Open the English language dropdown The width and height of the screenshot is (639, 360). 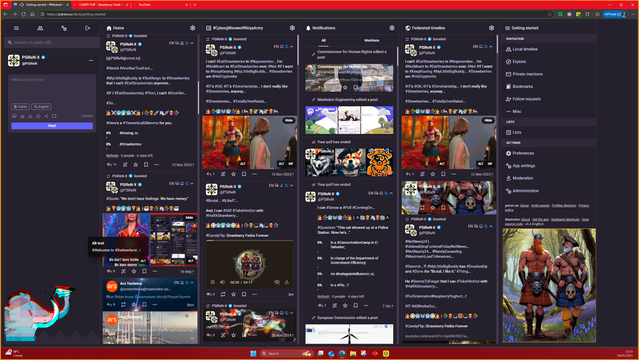click(x=42, y=106)
